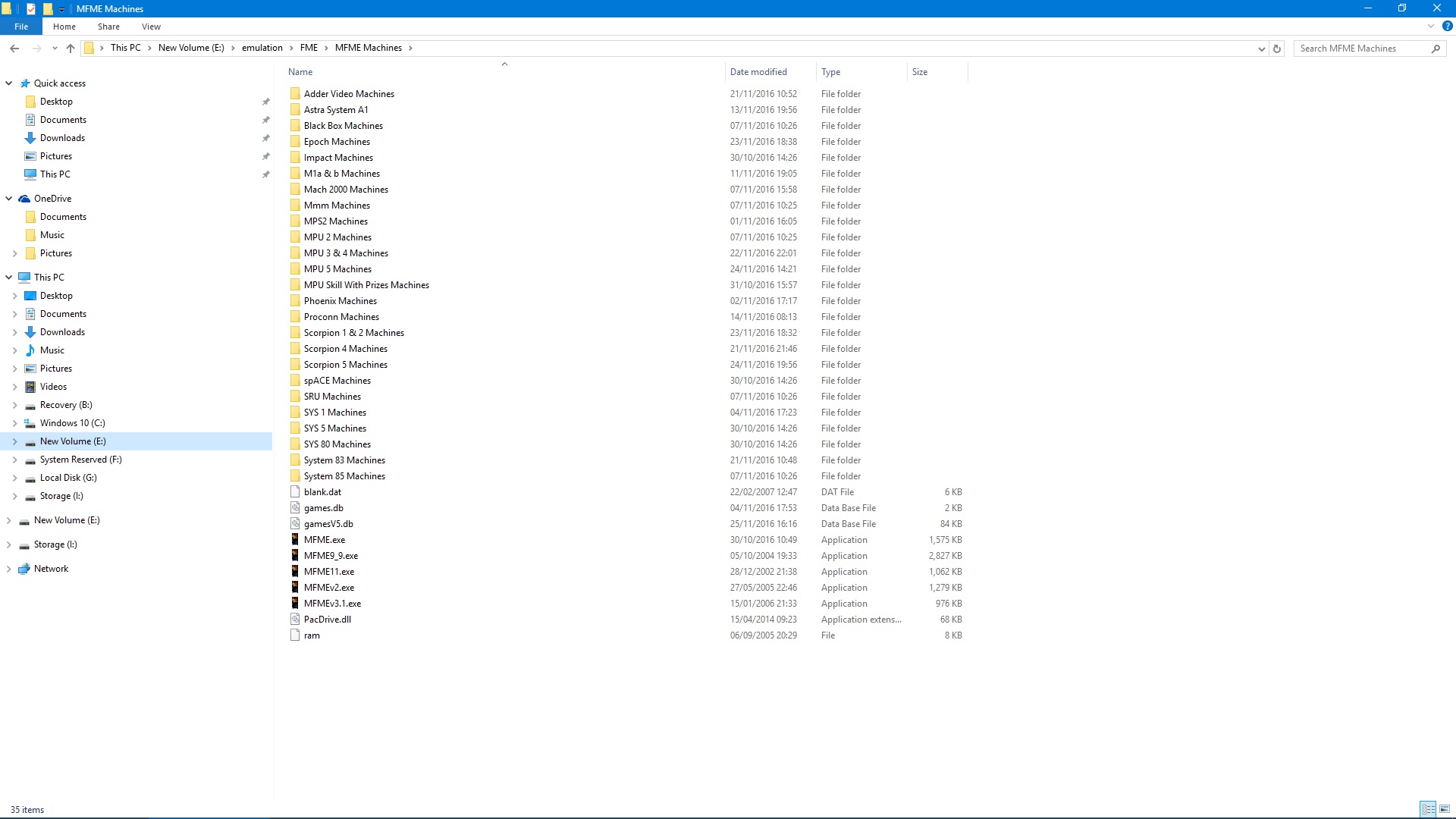The image size is (1456, 819).
Task: Collapse the This PC tree node
Action: click(9, 278)
